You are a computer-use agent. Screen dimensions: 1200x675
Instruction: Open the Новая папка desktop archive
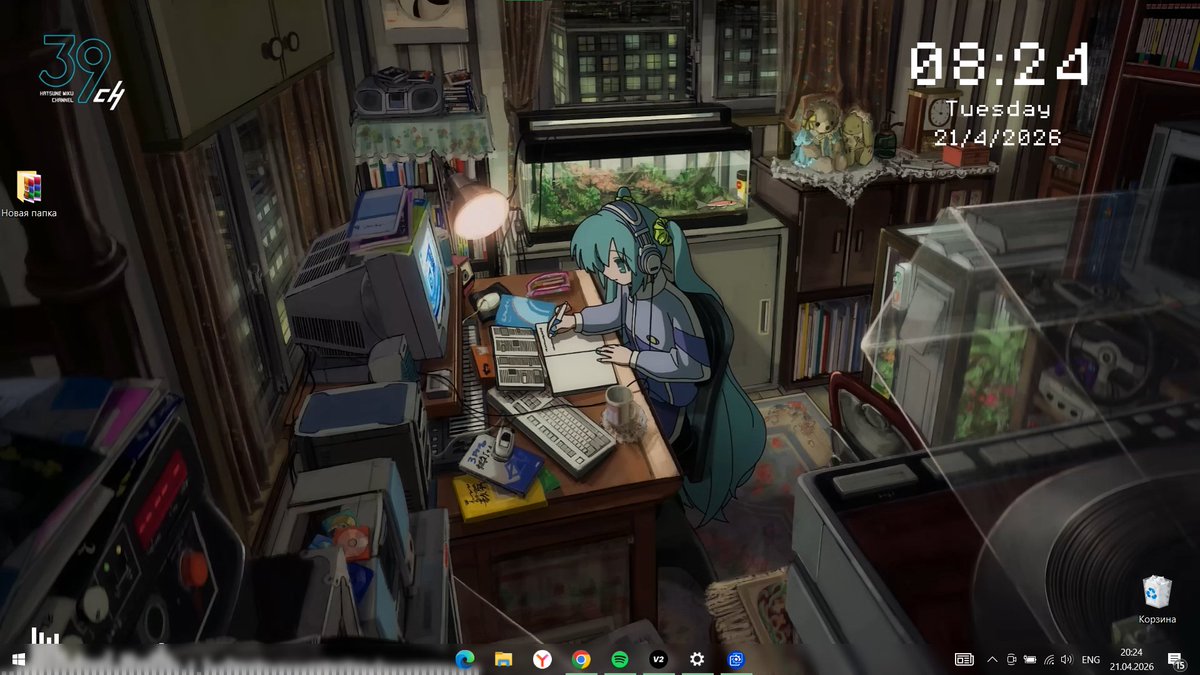[x=29, y=194]
